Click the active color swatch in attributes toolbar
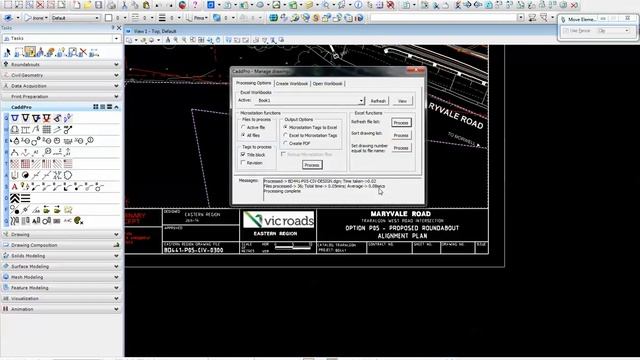The height and width of the screenshot is (360, 640). click(108, 18)
